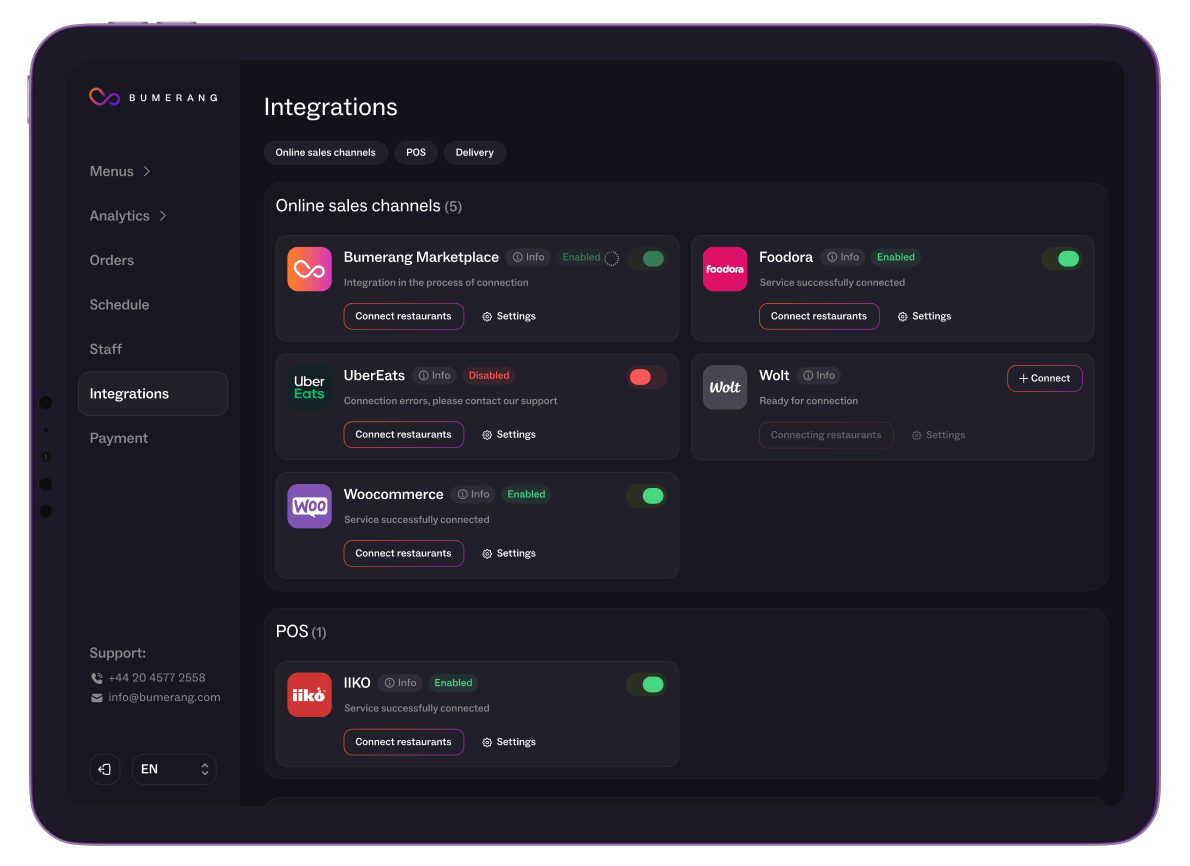Open Info for UberEats
Viewport: 1190px width, 866px height.
(435, 376)
